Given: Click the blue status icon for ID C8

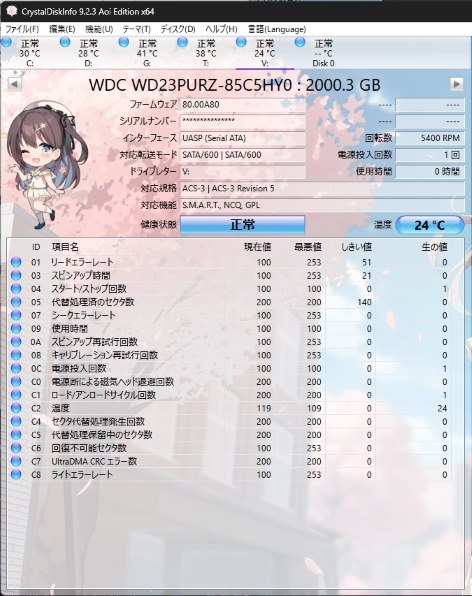Looking at the screenshot, I should point(16,475).
